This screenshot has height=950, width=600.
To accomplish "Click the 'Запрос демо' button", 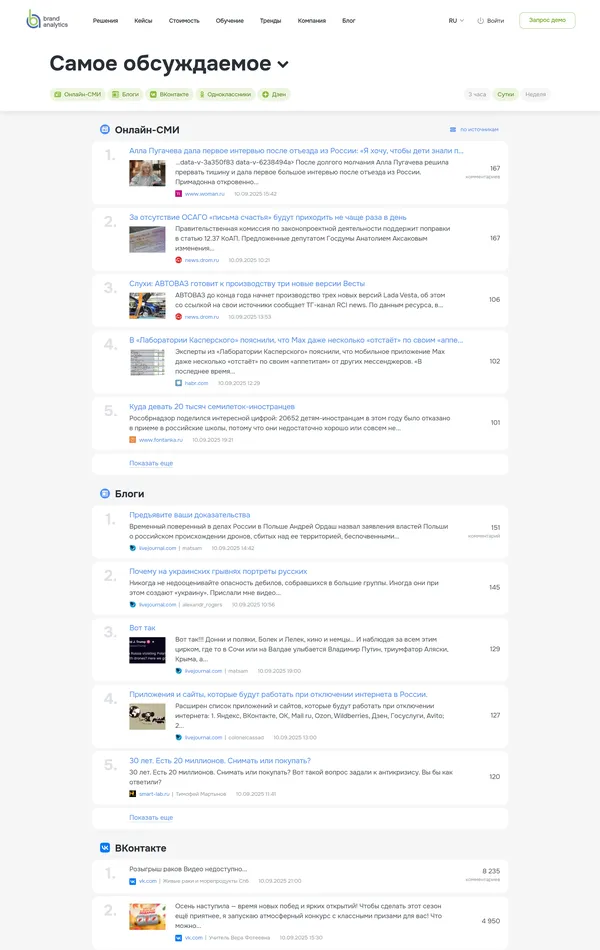I will tap(547, 20).
